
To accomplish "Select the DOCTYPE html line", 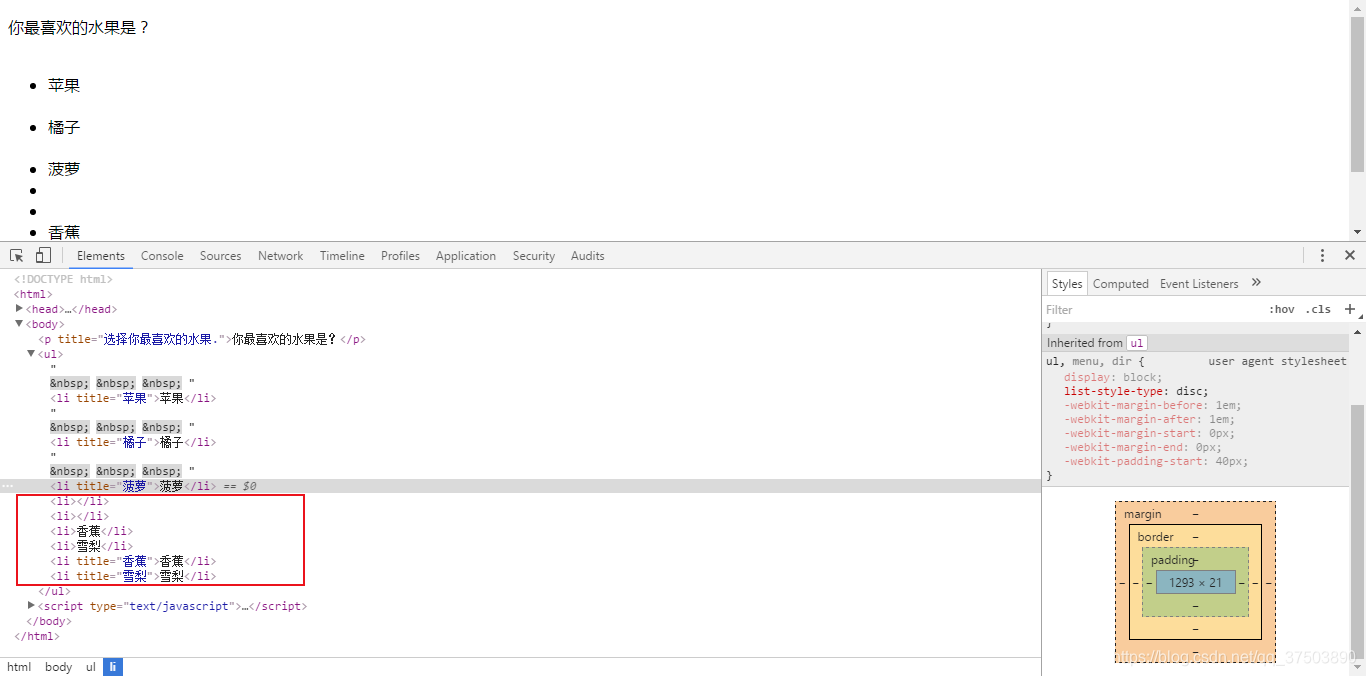I will [x=63, y=279].
